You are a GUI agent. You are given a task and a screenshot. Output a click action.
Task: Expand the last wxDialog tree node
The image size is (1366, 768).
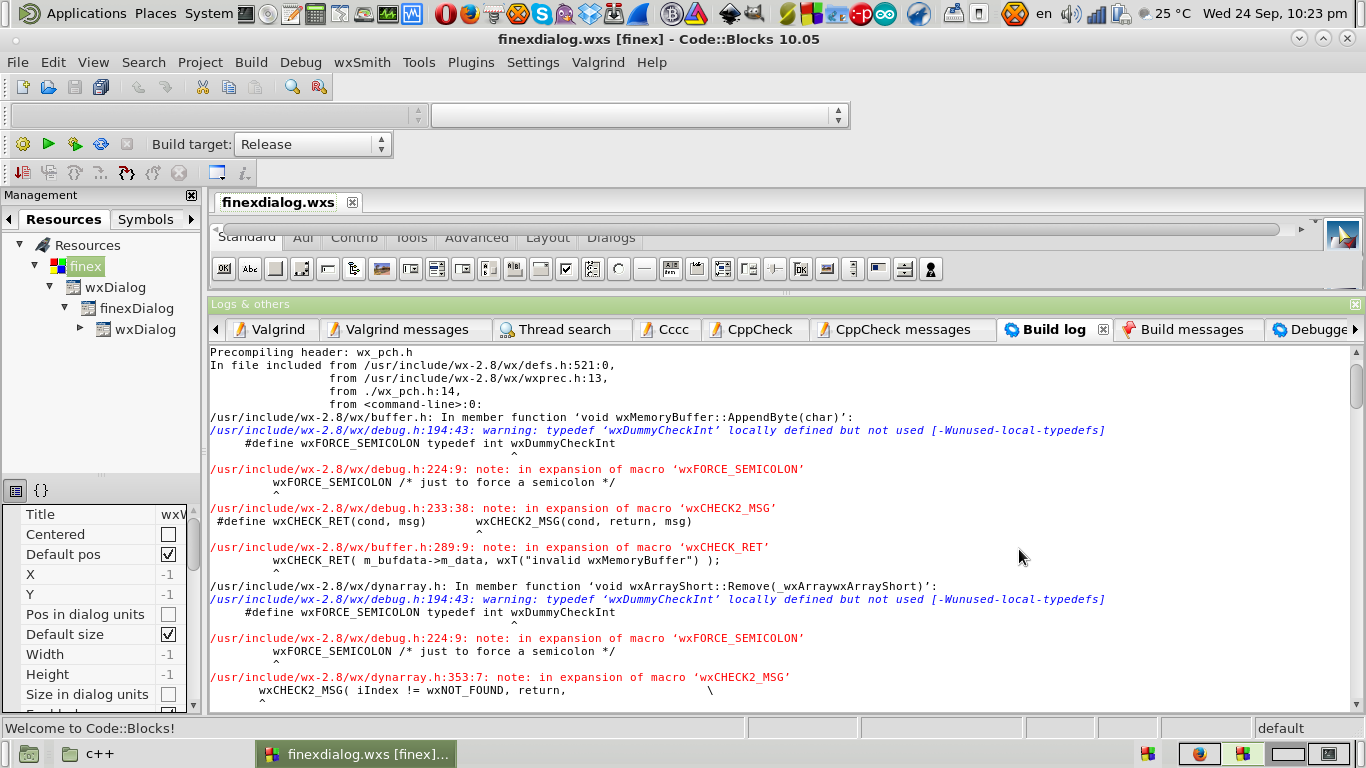(80, 328)
